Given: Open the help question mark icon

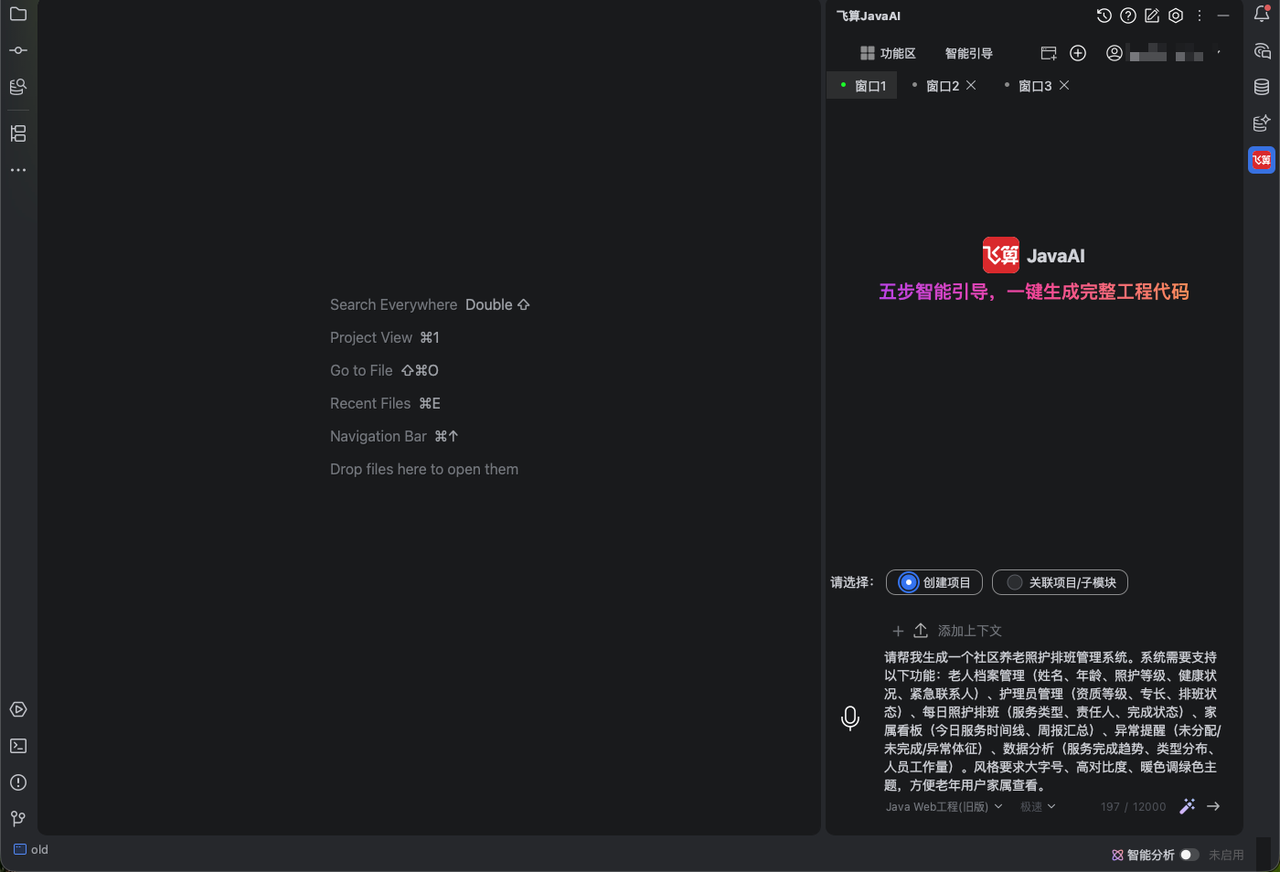Looking at the screenshot, I should [1128, 16].
